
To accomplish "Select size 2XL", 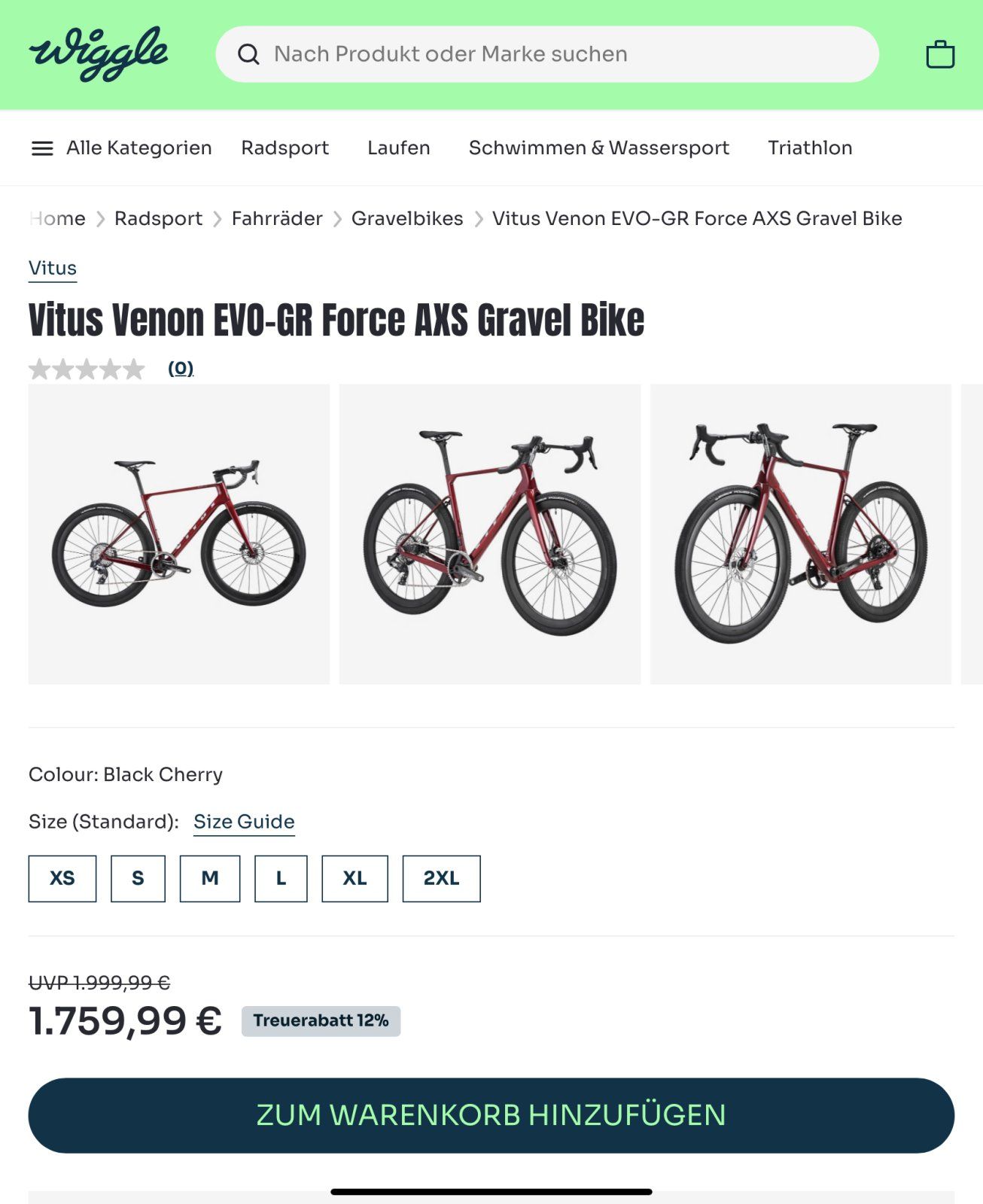I will point(441,878).
